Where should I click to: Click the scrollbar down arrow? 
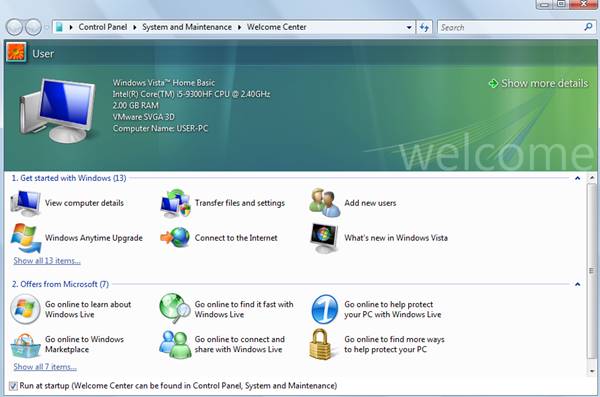(592, 371)
